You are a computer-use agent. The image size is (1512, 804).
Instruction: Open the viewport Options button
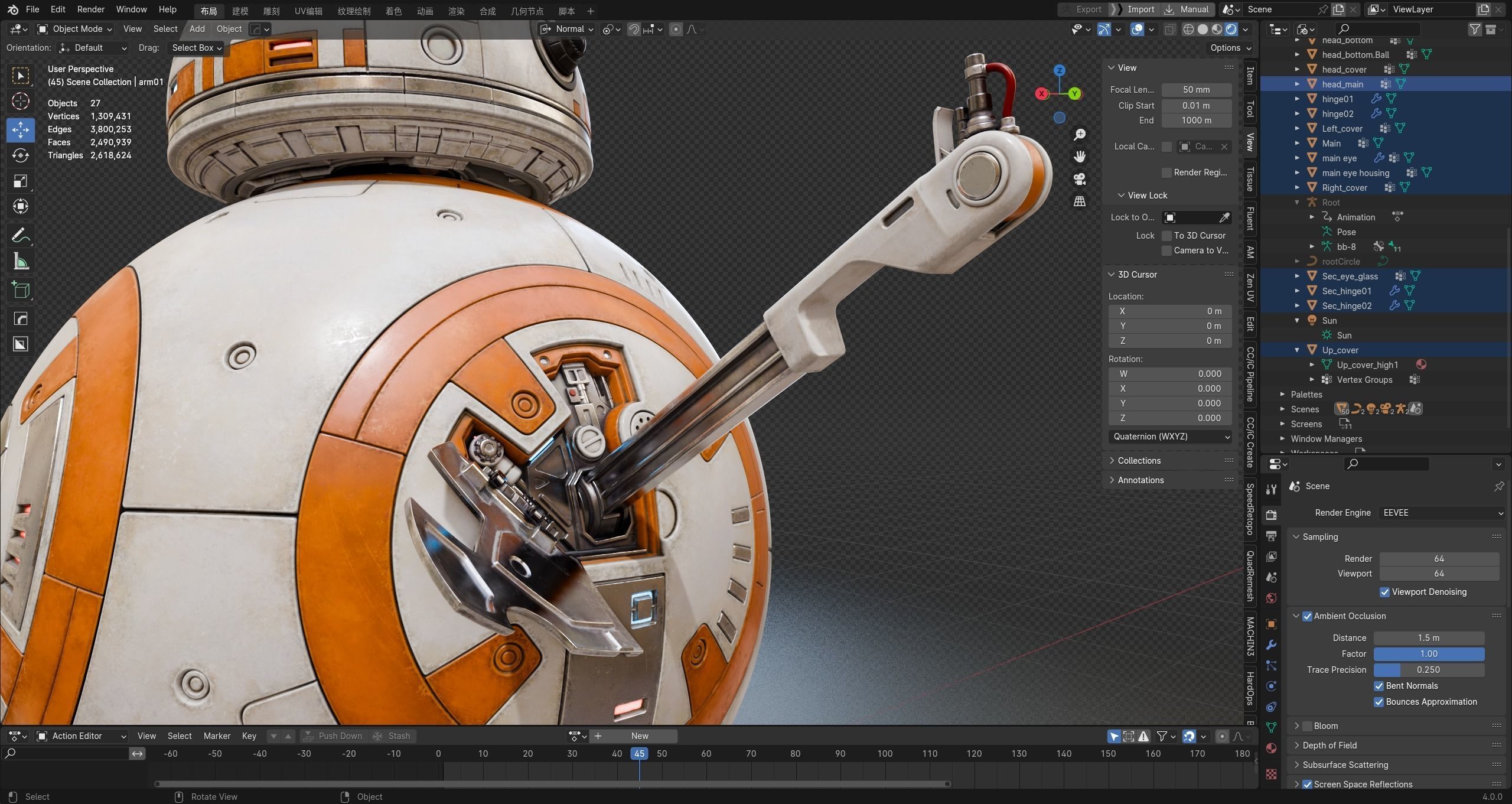point(1231,48)
